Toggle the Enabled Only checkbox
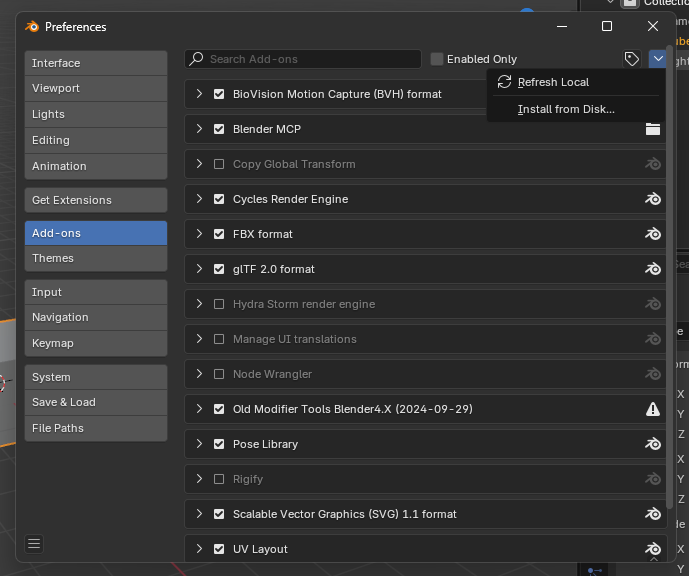 436,59
